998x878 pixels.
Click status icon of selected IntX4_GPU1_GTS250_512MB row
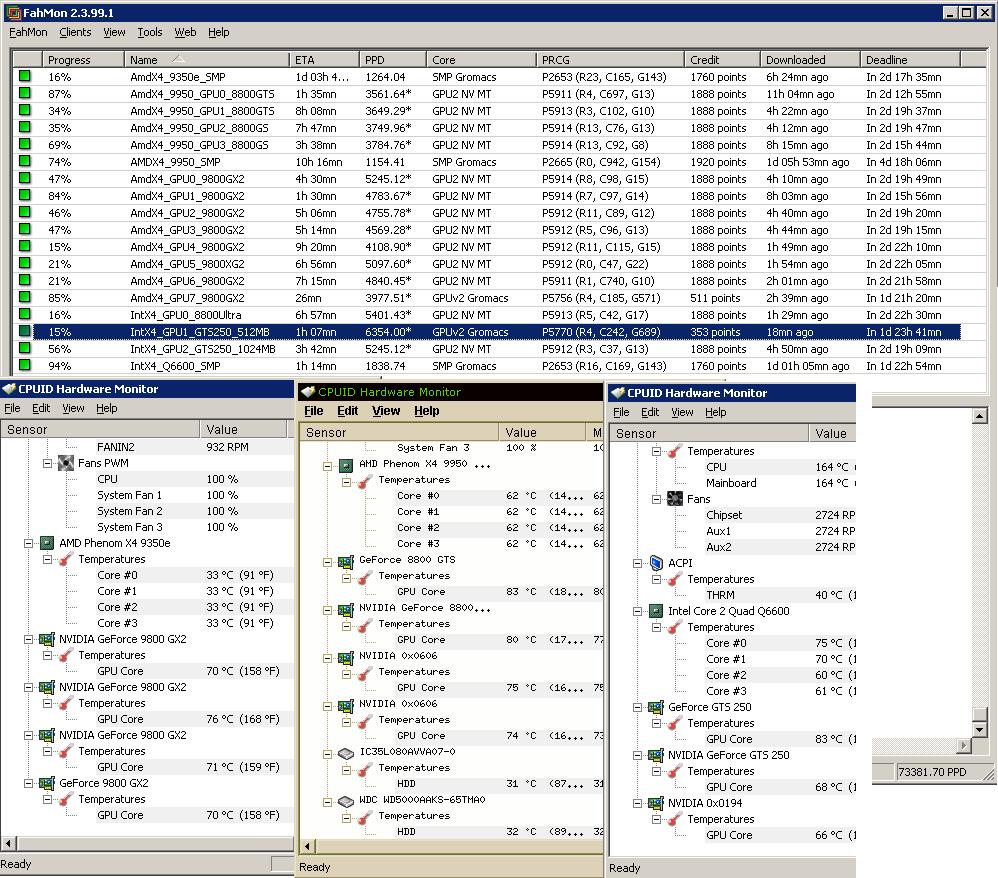24,331
